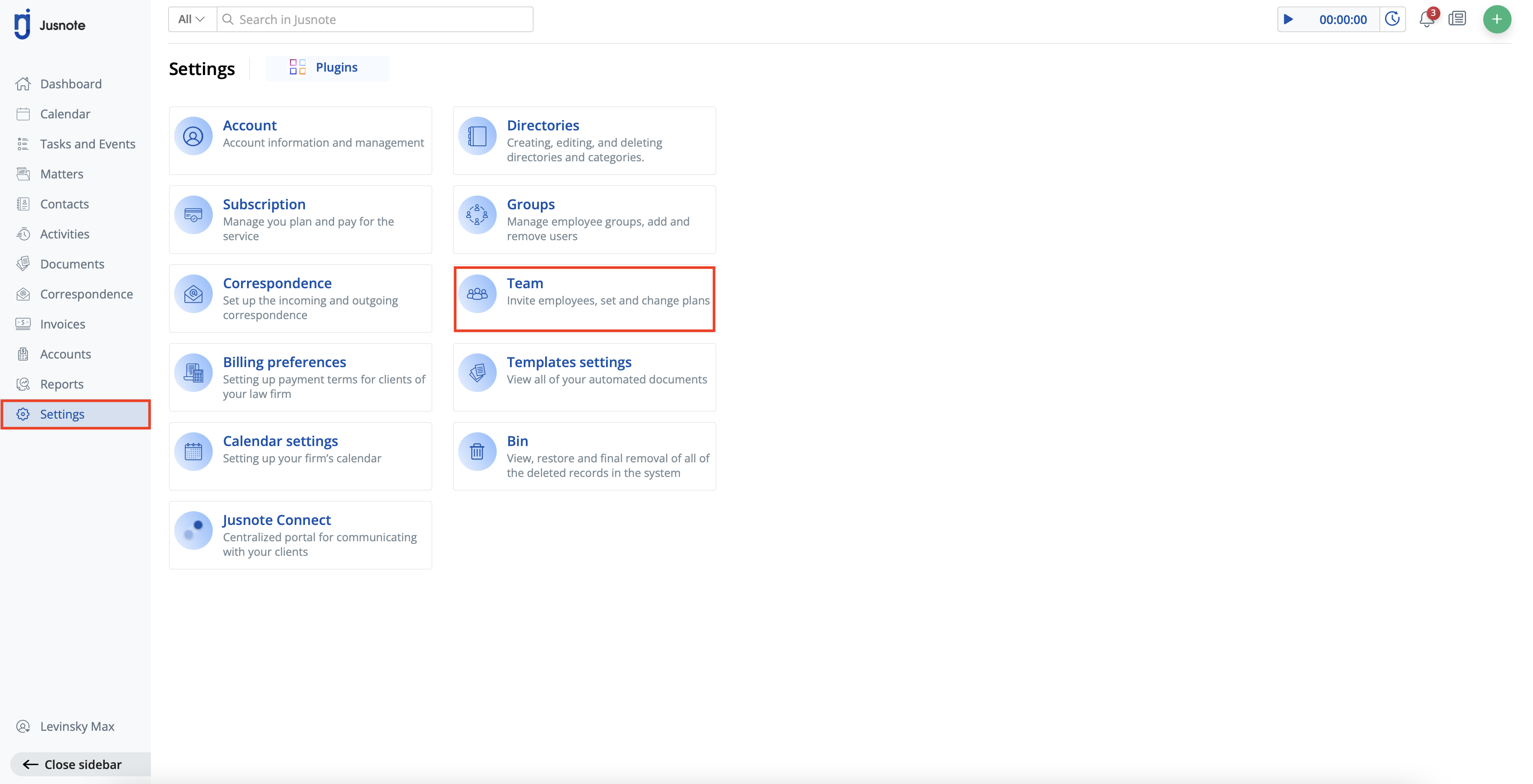Viewport: 1533px width, 784px height.
Task: Click the Correspondence envelope card icon
Action: pyautogui.click(x=193, y=294)
